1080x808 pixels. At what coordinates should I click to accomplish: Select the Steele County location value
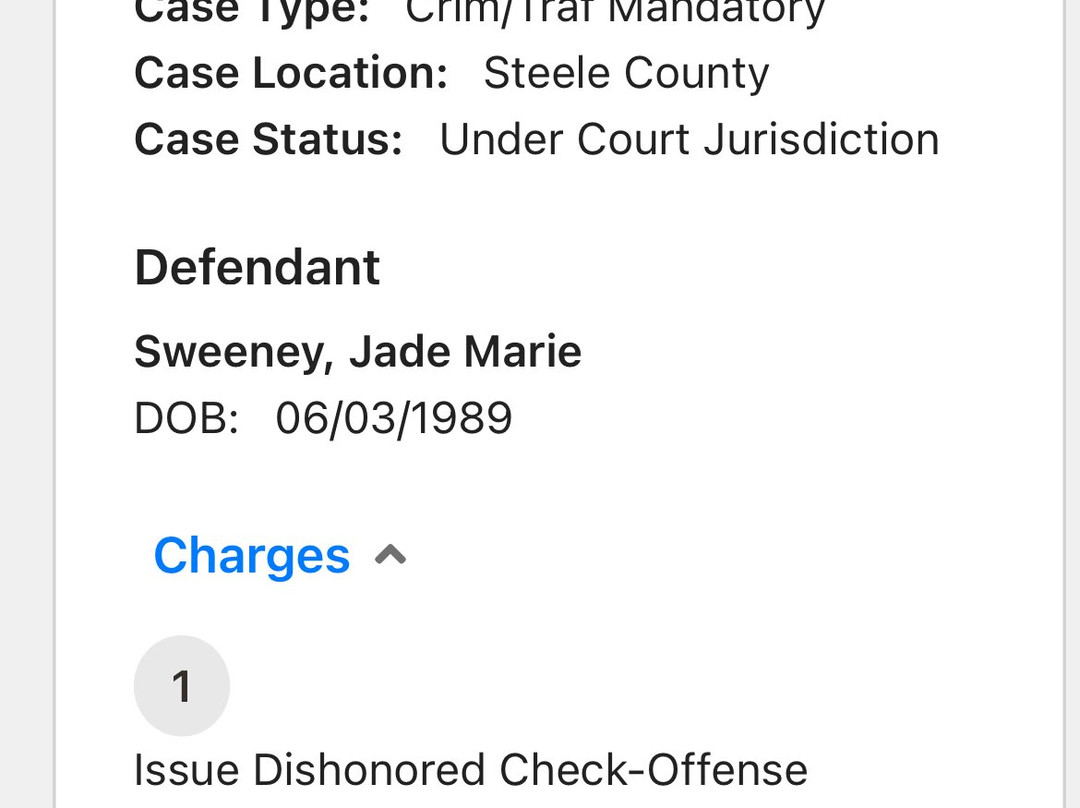626,73
